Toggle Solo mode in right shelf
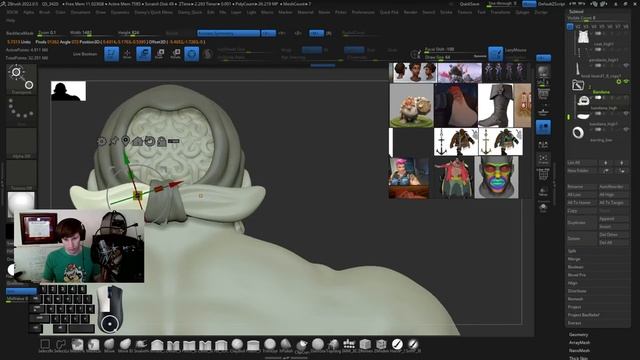Screen dimensions: 640x360 tap(543, 208)
